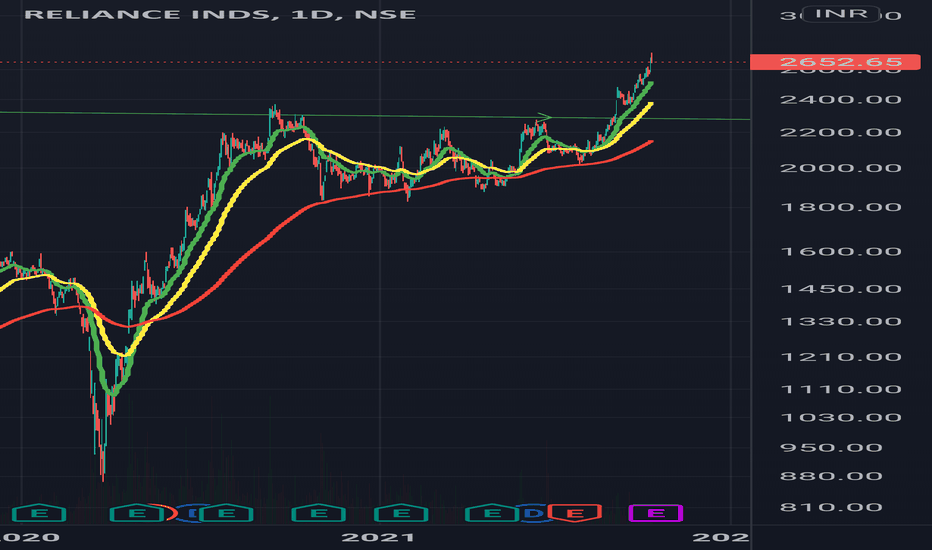Click the 950.00 price axis label
Image resolution: width=932 pixels, height=550 pixels.
[831, 448]
